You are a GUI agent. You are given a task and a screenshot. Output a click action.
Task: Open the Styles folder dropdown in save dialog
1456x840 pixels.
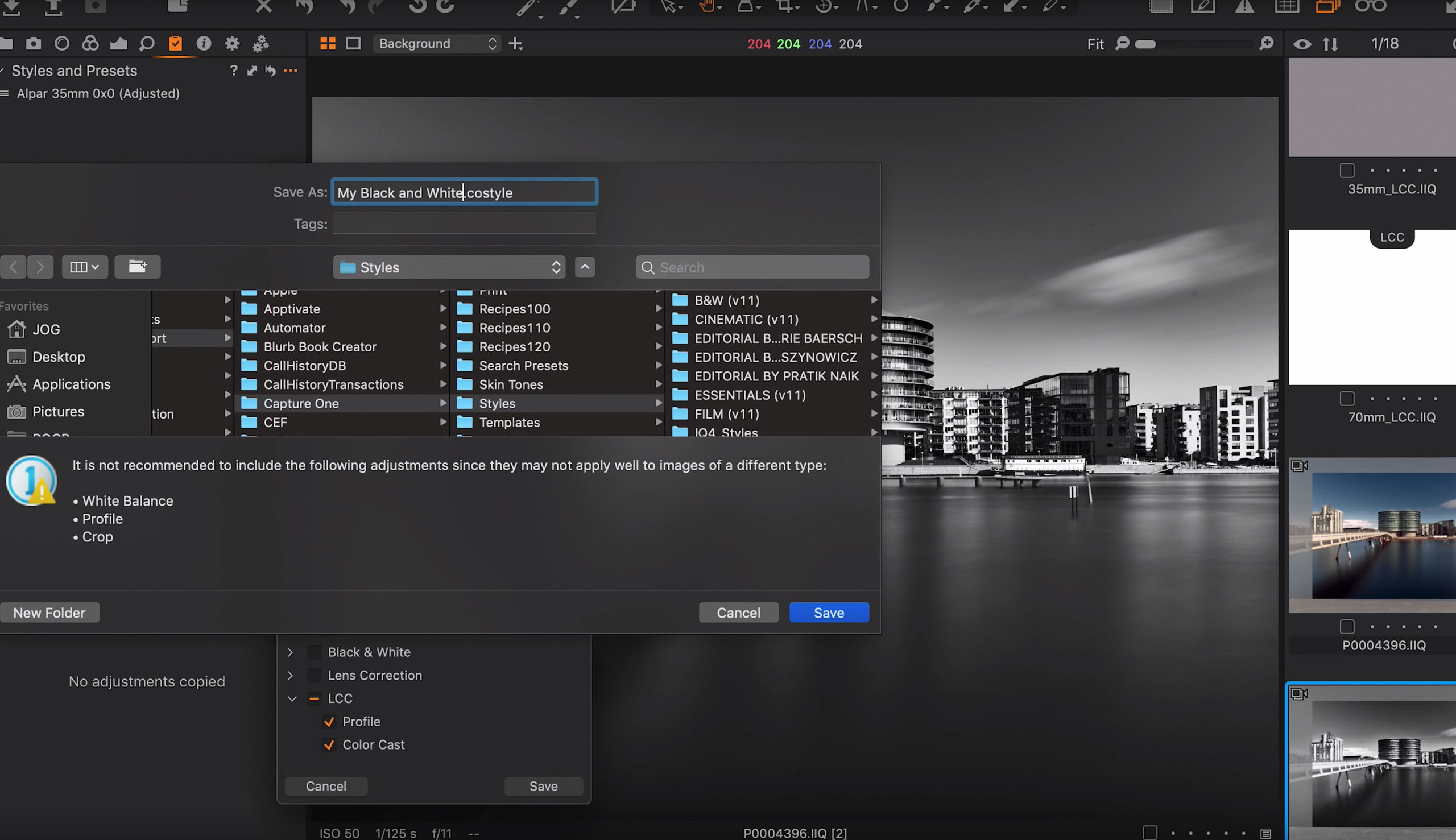[x=449, y=267]
